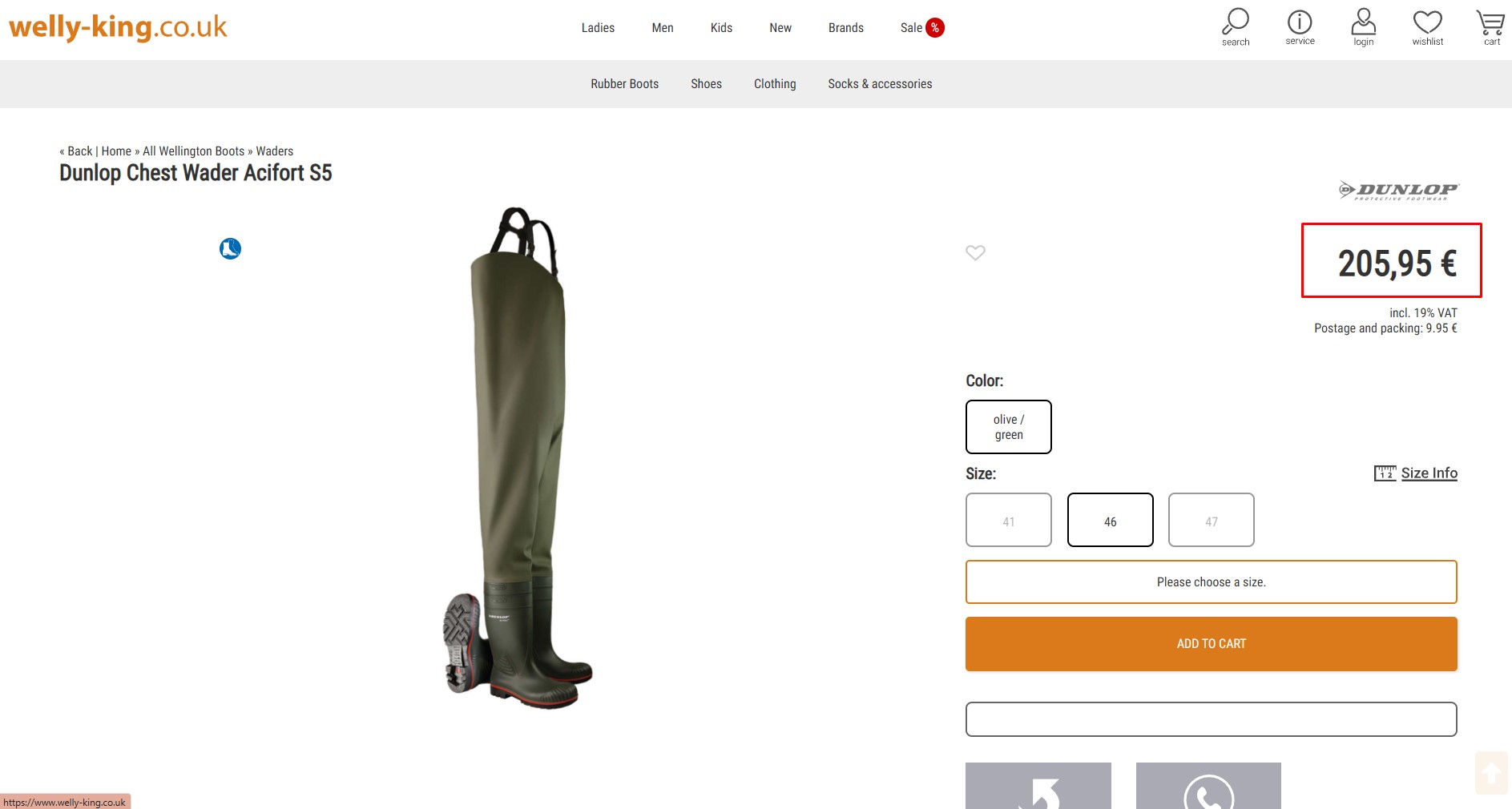Click the grey phone contact tile
1512x809 pixels.
tap(1208, 786)
